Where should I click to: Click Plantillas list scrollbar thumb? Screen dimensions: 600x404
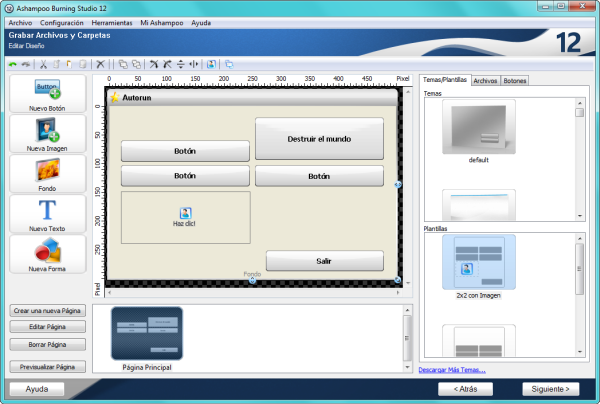tap(580, 269)
